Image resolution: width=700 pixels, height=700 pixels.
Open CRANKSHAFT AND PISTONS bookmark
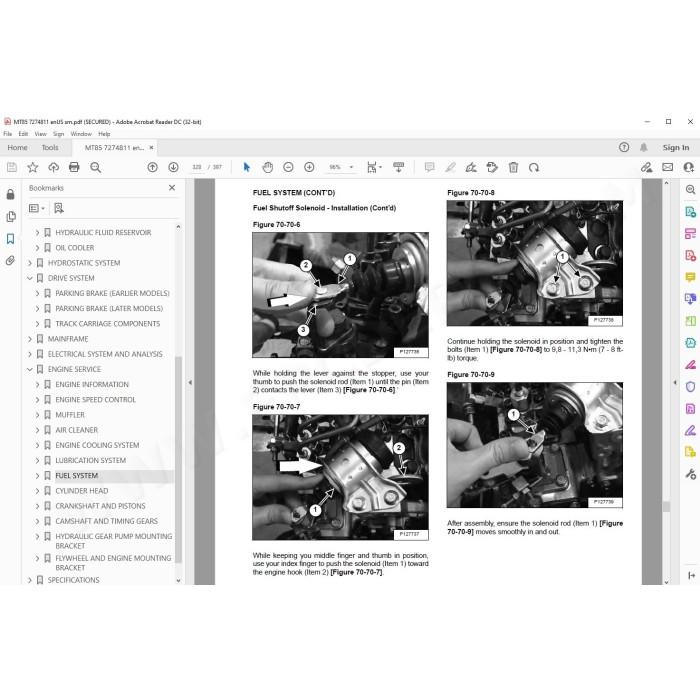tap(100, 506)
